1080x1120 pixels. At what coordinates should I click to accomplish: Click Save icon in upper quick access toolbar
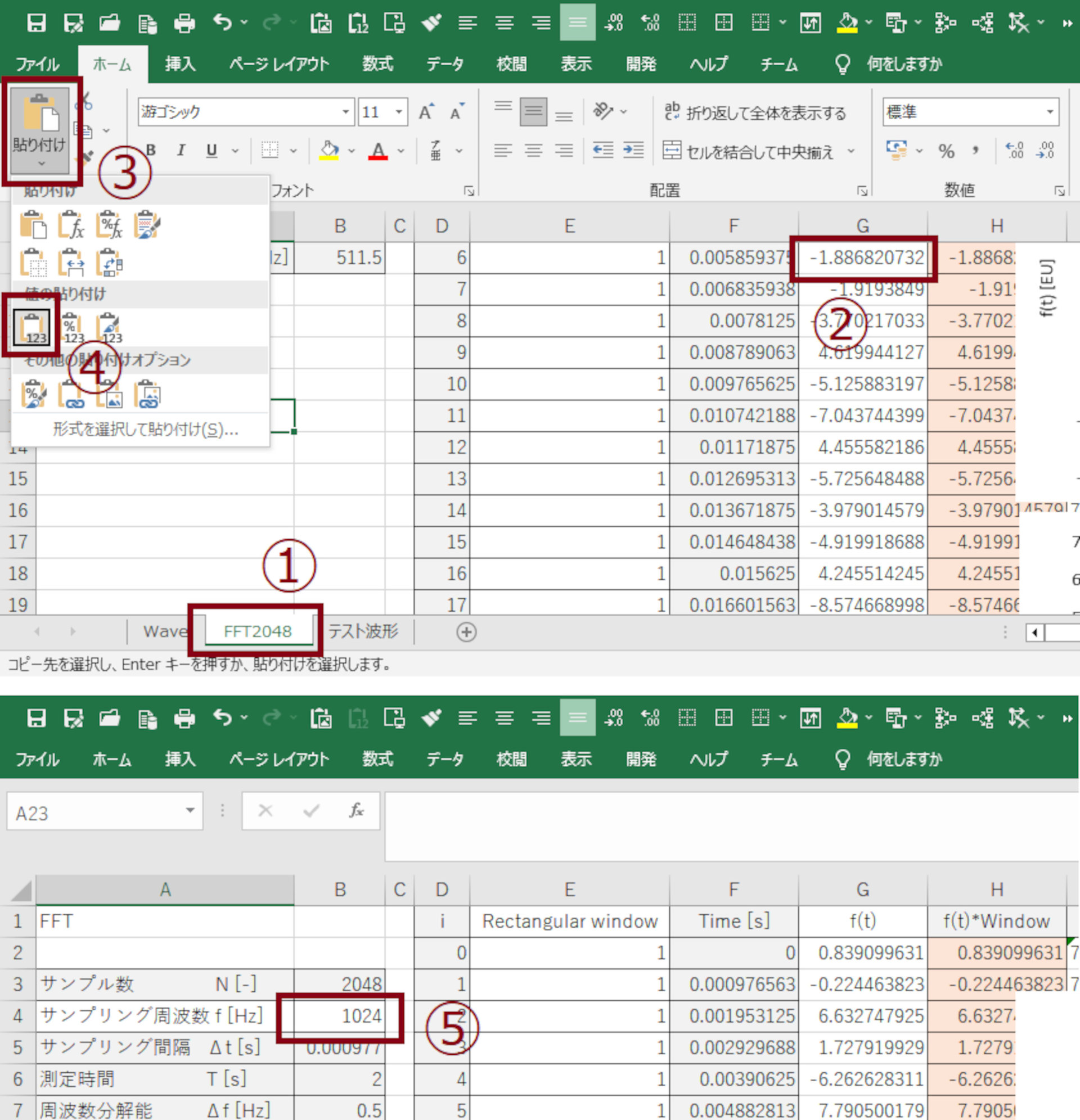[x=36, y=23]
